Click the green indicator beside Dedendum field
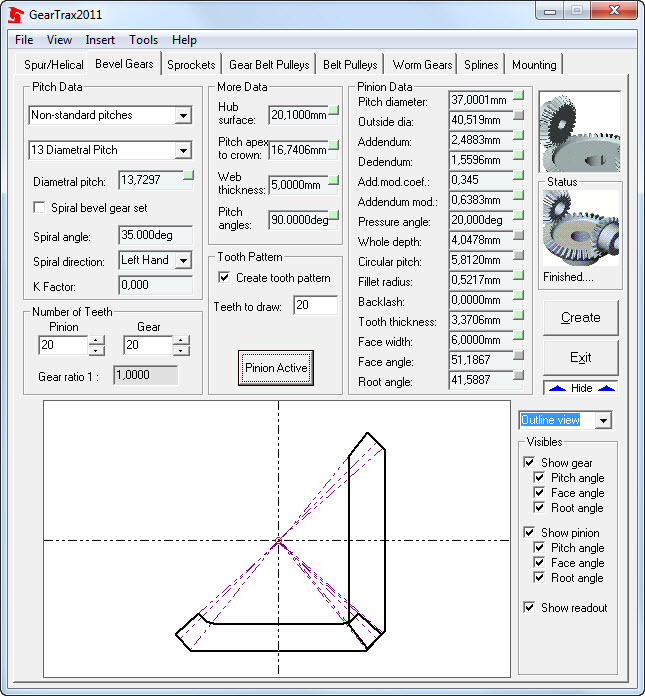The width and height of the screenshot is (645, 696). [x=518, y=155]
